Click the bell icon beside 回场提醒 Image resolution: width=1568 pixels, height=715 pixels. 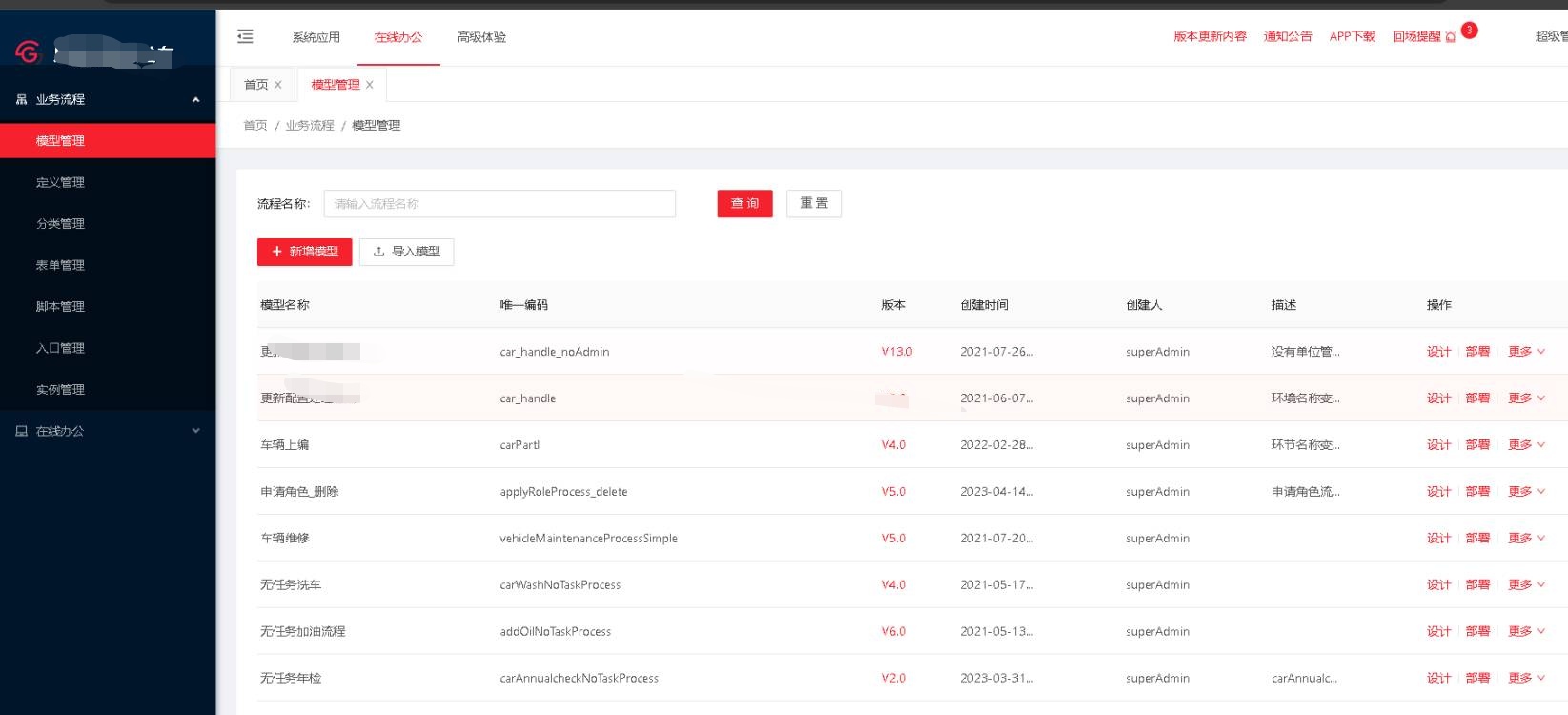pyautogui.click(x=1450, y=37)
